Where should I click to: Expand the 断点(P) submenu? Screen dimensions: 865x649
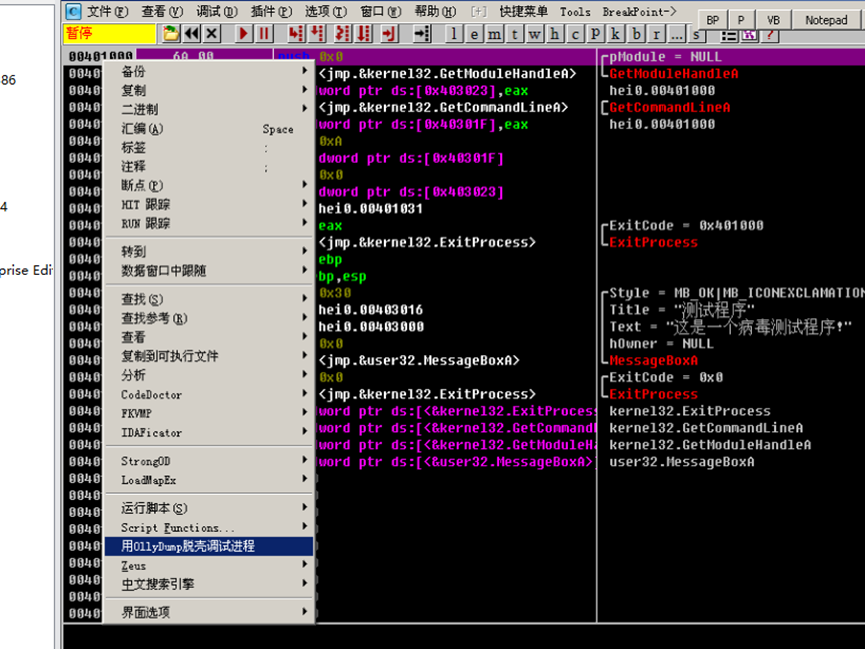tap(209, 185)
